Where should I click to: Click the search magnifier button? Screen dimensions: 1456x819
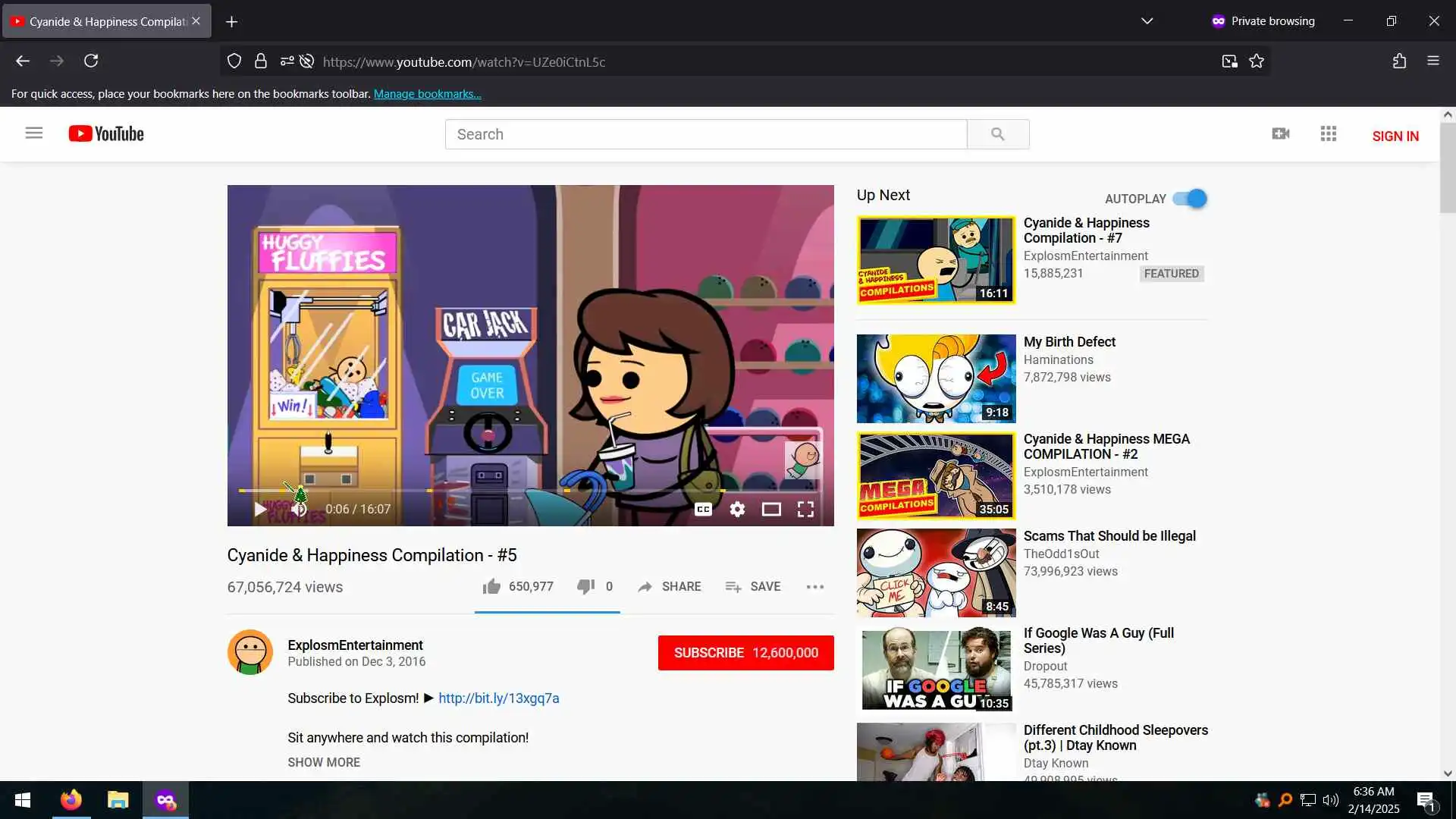997,134
